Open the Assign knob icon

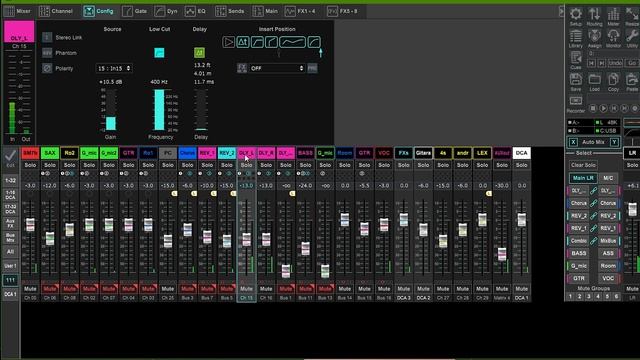click(x=594, y=36)
